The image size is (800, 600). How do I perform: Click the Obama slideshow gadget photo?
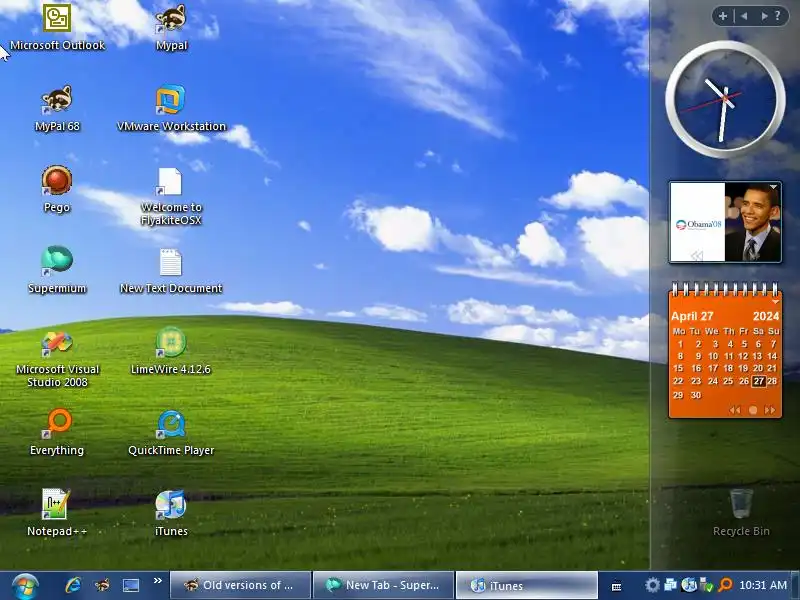point(724,222)
